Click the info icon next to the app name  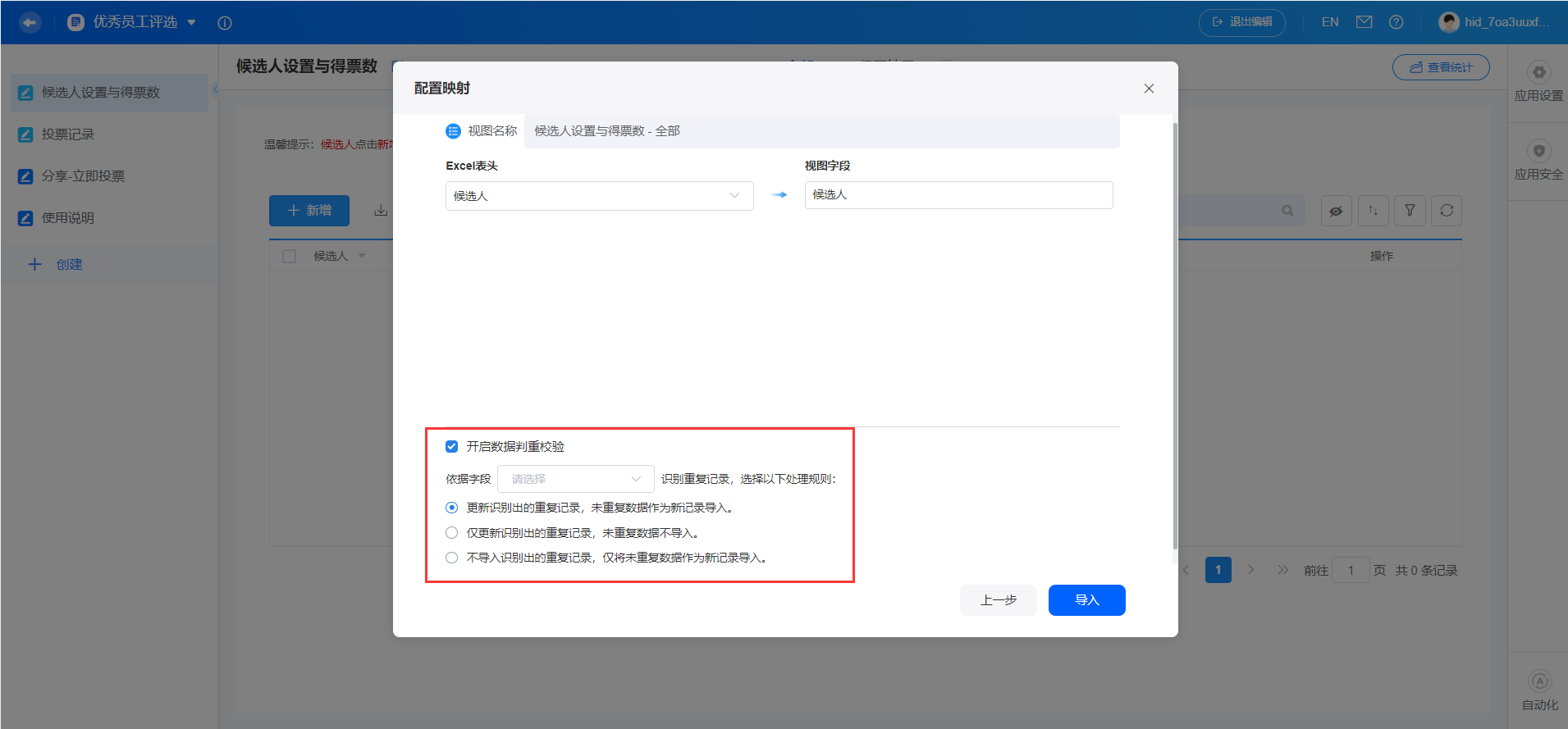pyautogui.click(x=225, y=23)
